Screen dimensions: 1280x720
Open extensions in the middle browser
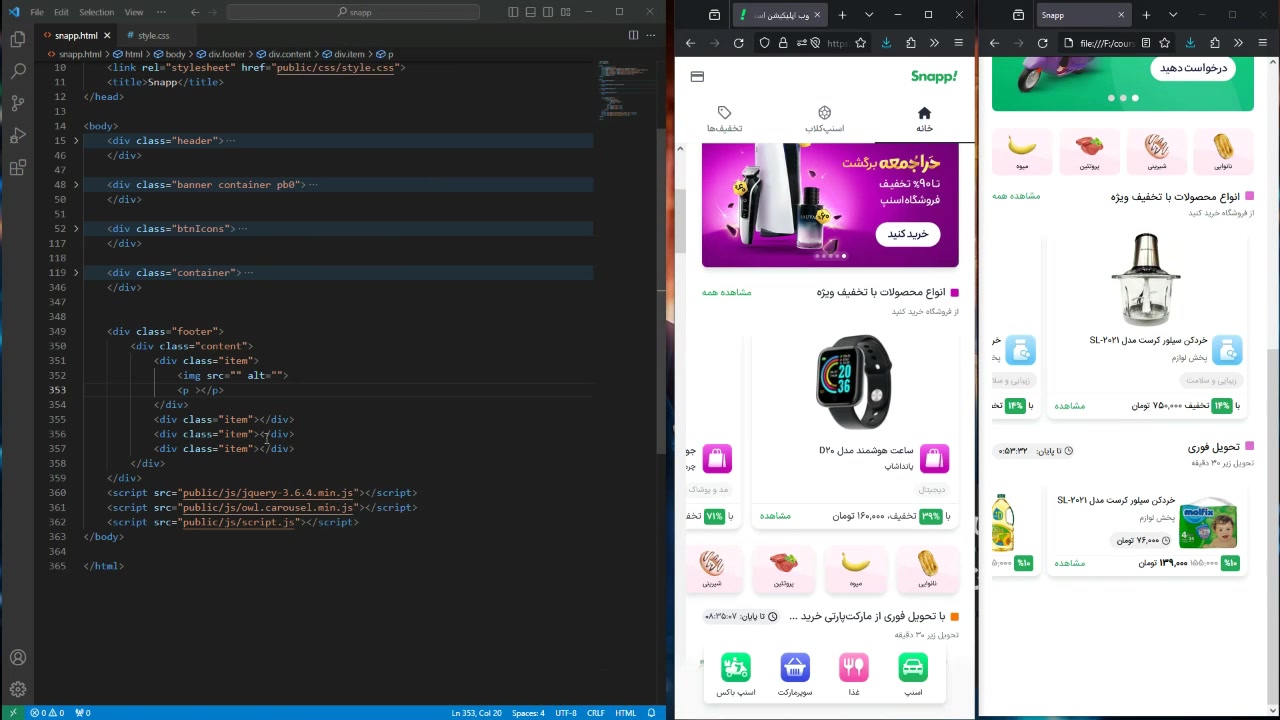coord(910,43)
